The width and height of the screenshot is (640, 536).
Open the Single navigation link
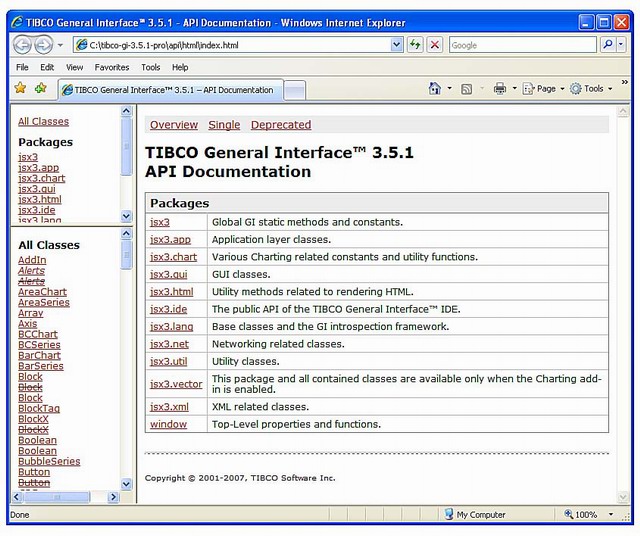[x=224, y=125]
